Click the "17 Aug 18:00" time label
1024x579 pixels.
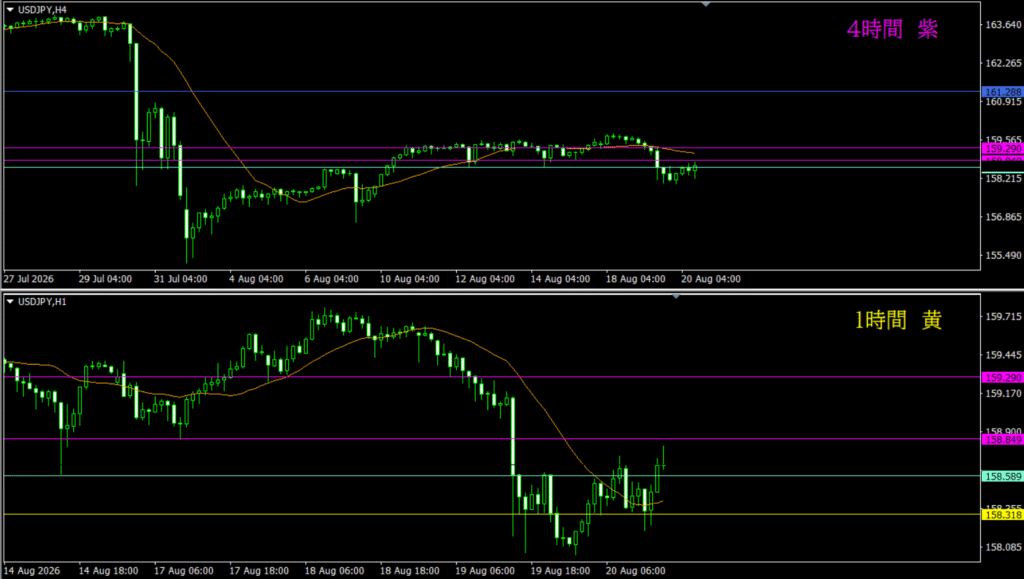[x=259, y=571]
